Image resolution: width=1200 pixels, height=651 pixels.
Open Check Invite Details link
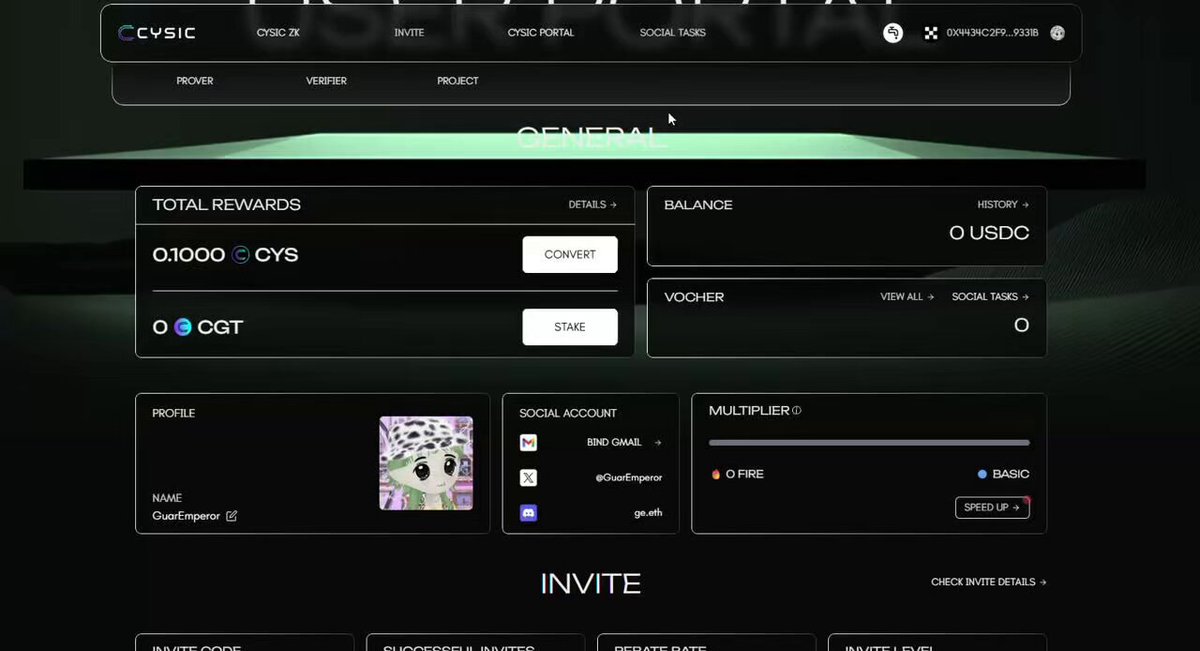[x=989, y=582]
